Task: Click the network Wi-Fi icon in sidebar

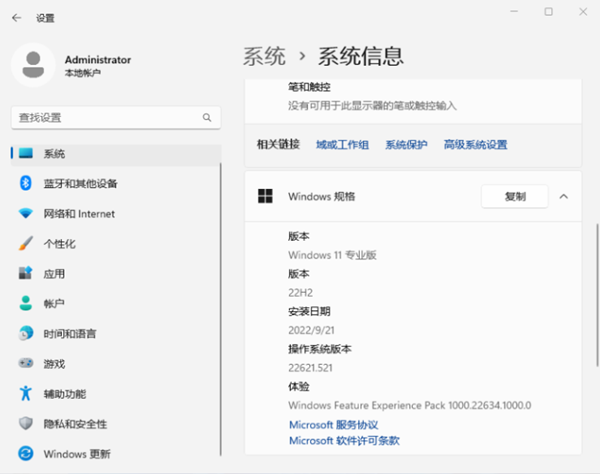Action: coord(26,213)
